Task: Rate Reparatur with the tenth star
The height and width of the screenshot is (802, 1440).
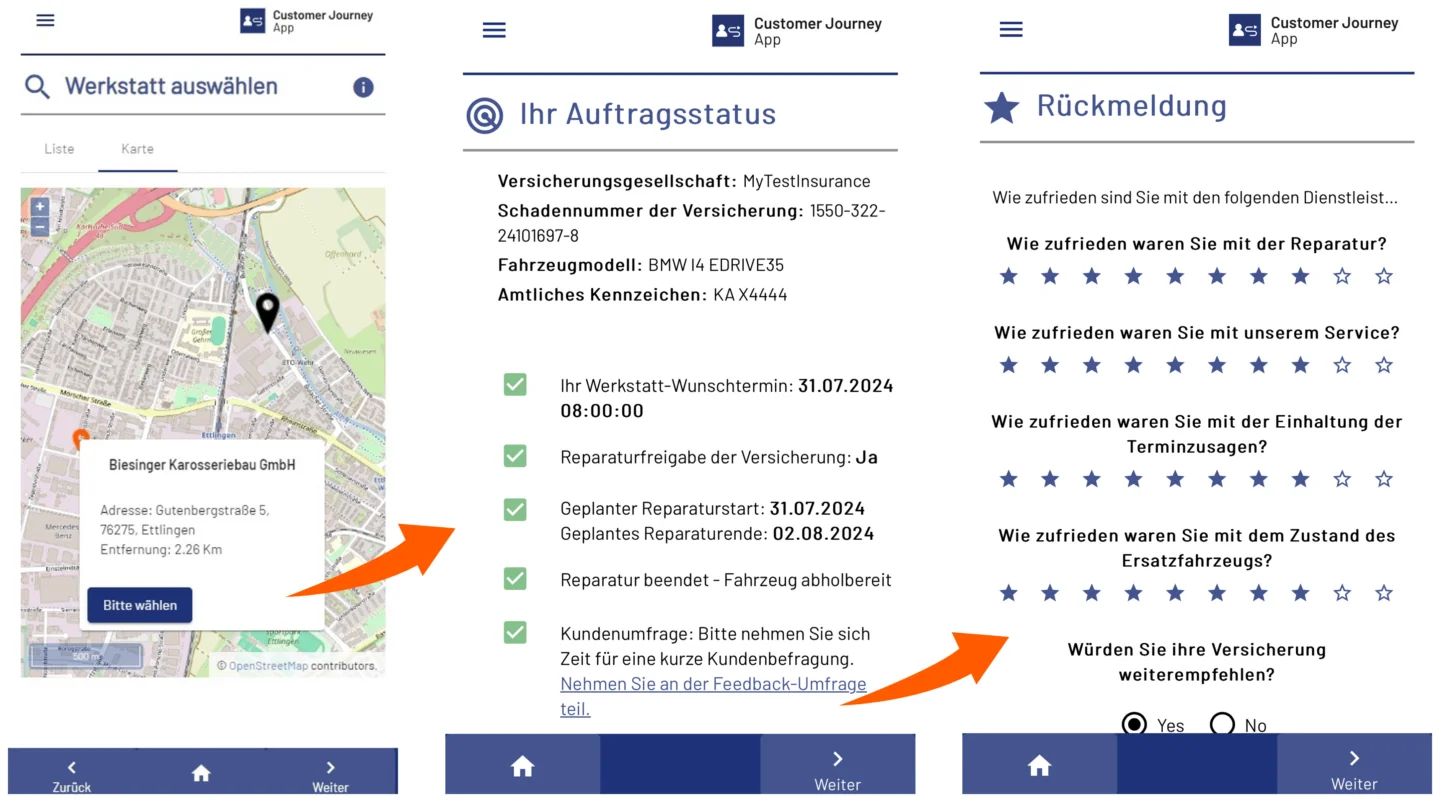Action: point(1383,276)
